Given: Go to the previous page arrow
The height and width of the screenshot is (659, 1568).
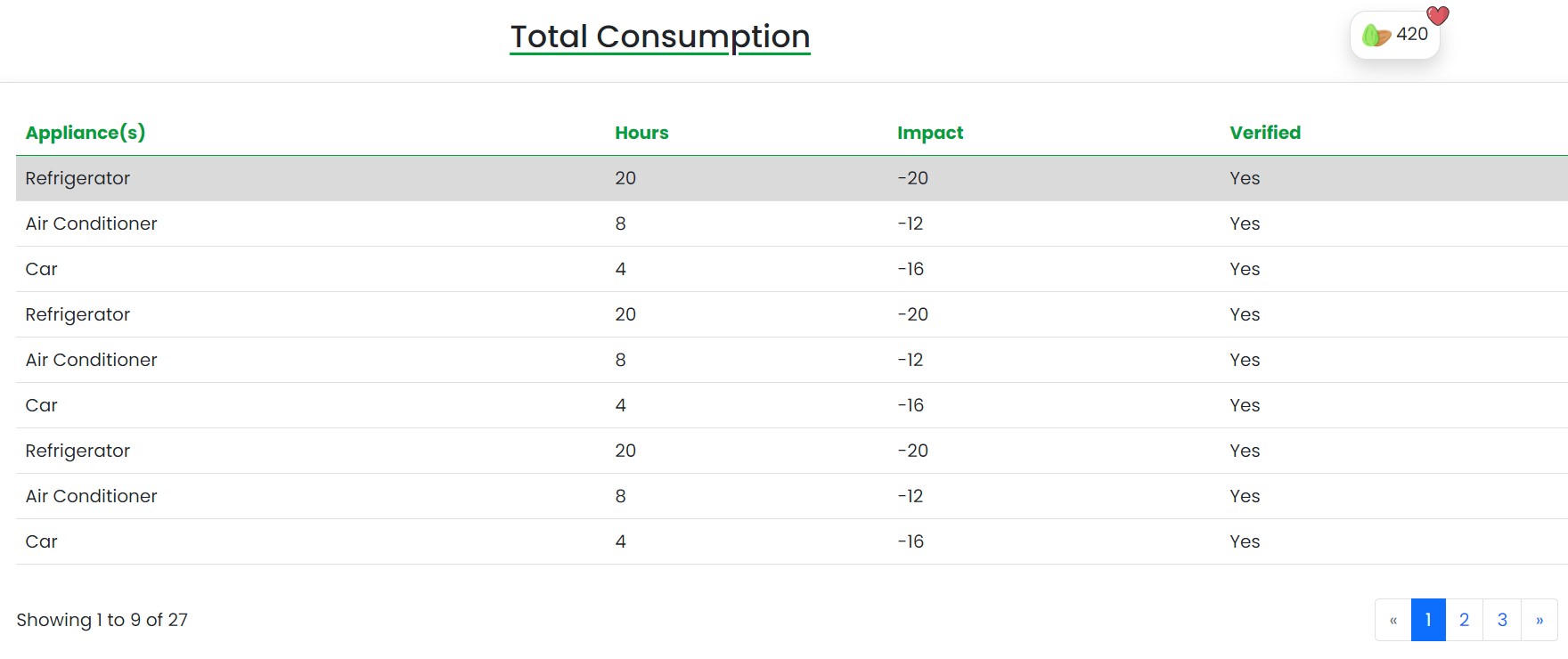Looking at the screenshot, I should click(x=1393, y=620).
